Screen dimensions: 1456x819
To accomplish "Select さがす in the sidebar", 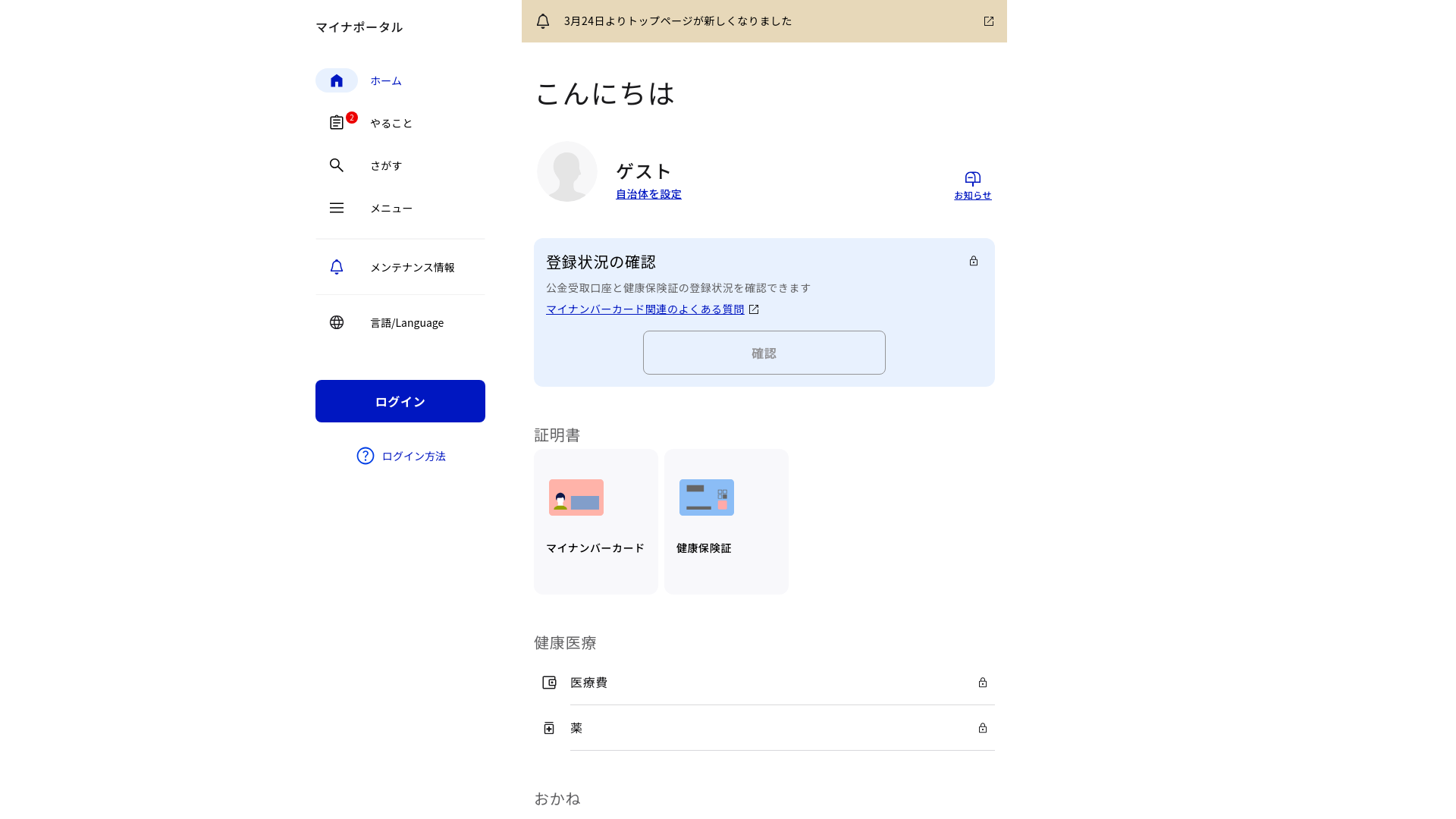I will pos(386,165).
